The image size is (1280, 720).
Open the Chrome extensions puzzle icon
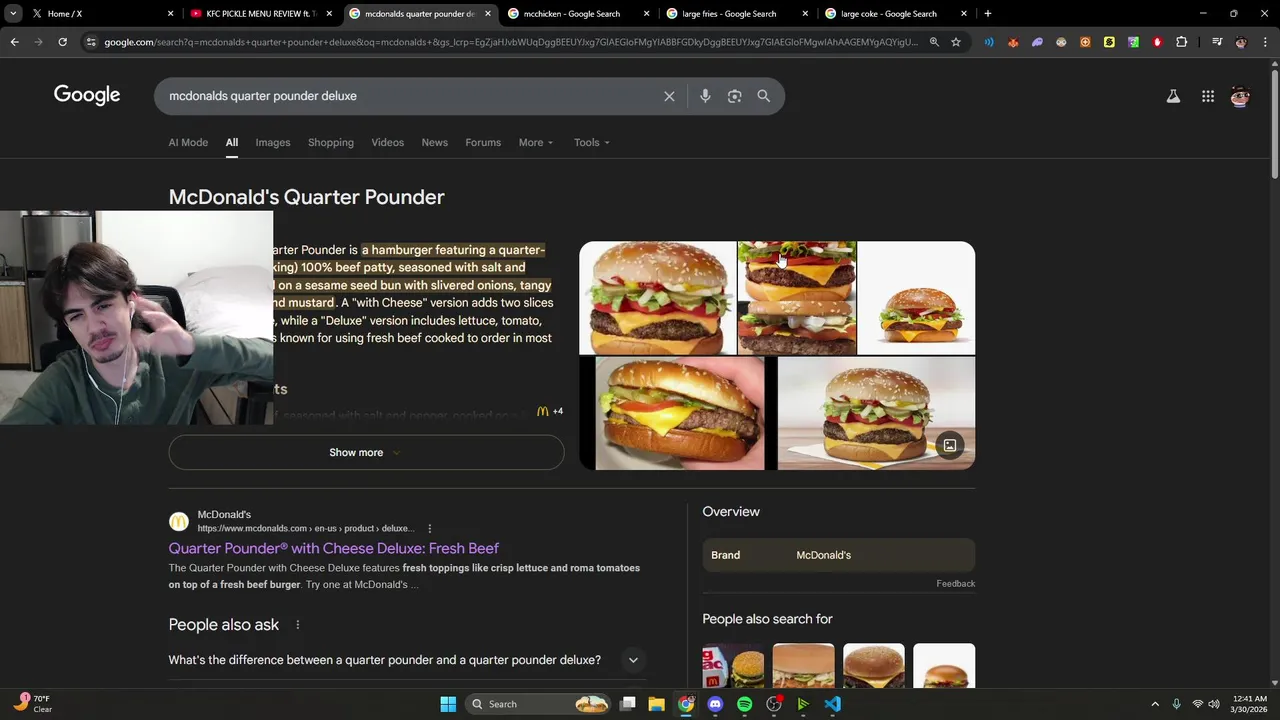tap(1182, 42)
